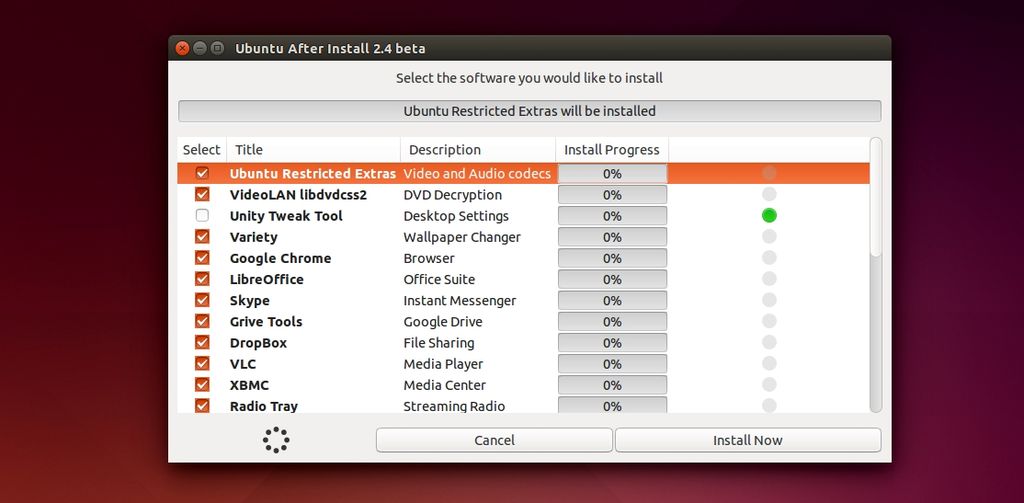Sort list by Description column header
This screenshot has width=1024, height=503.
click(x=478, y=150)
